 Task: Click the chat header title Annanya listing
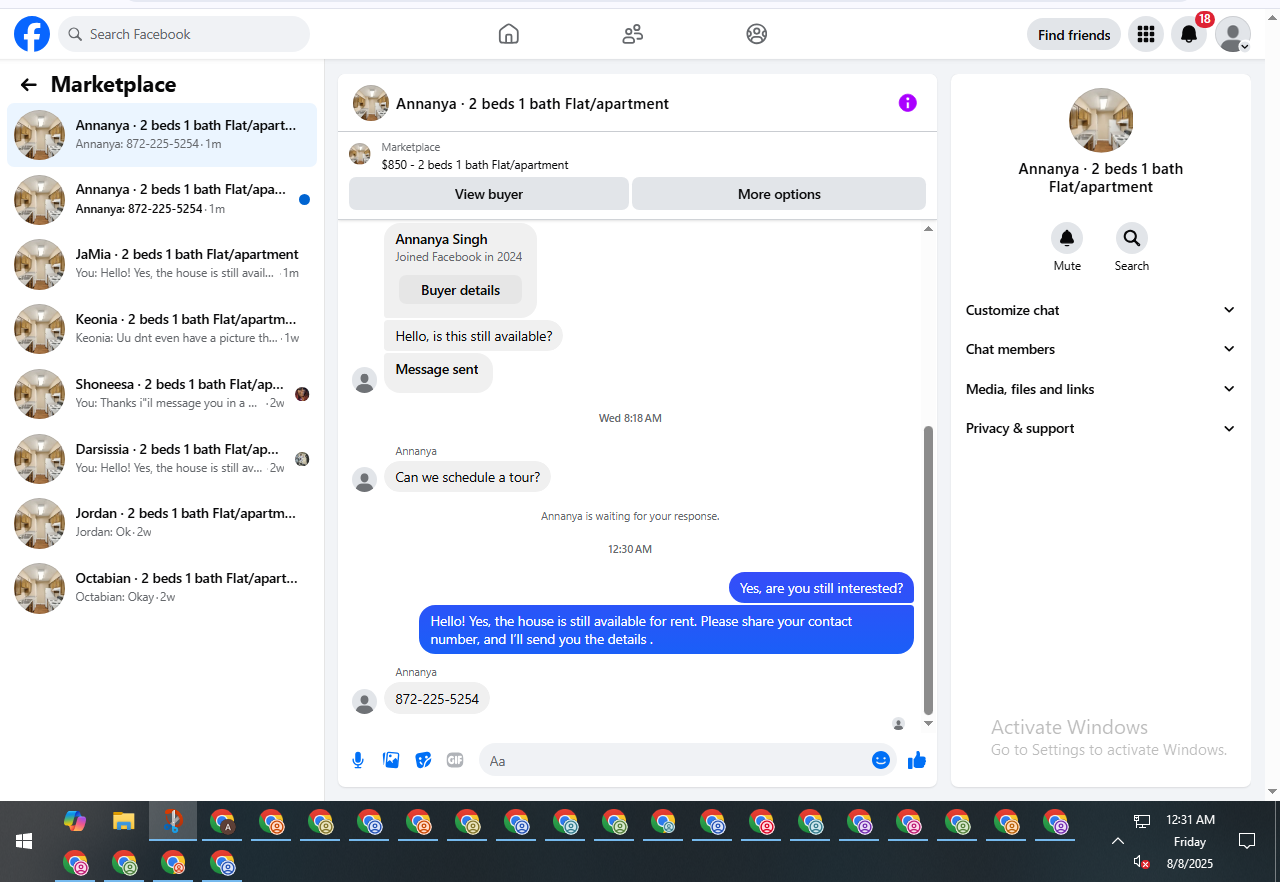(x=532, y=103)
